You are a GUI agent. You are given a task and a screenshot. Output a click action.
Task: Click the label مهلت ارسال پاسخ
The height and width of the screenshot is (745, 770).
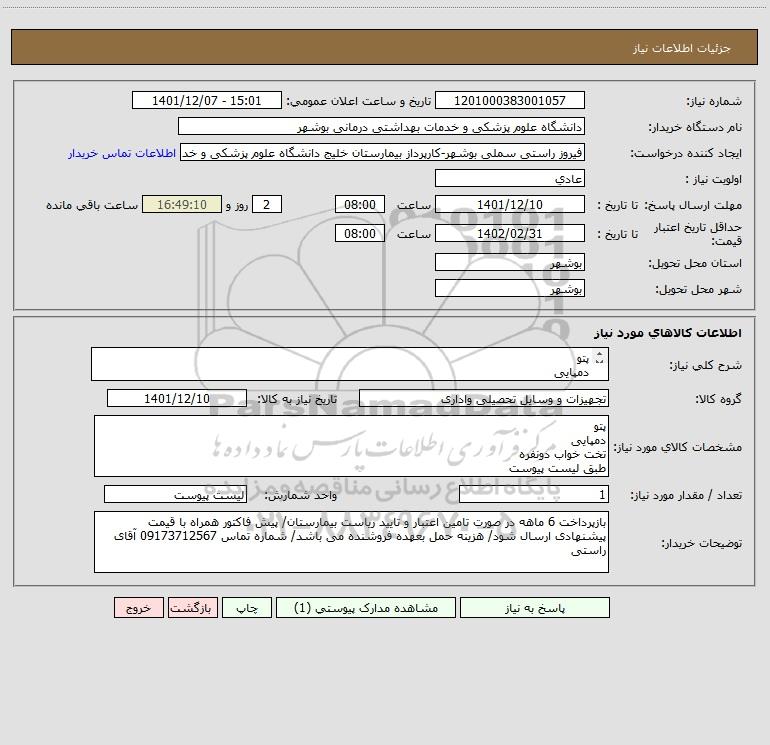pyautogui.click(x=693, y=205)
